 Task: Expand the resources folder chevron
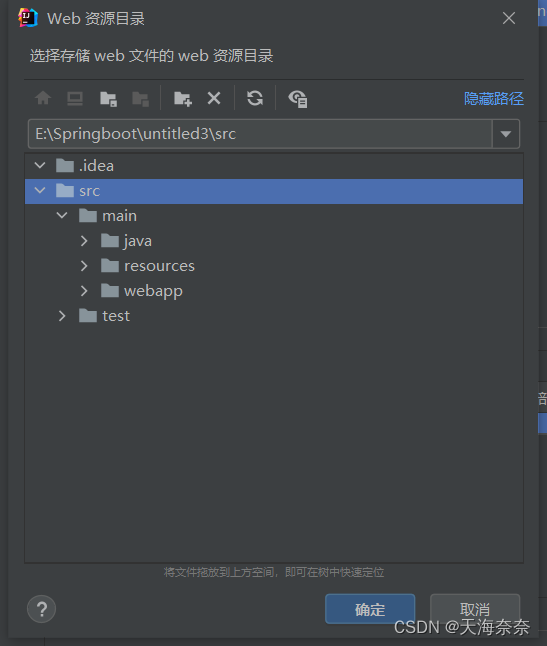click(x=84, y=266)
